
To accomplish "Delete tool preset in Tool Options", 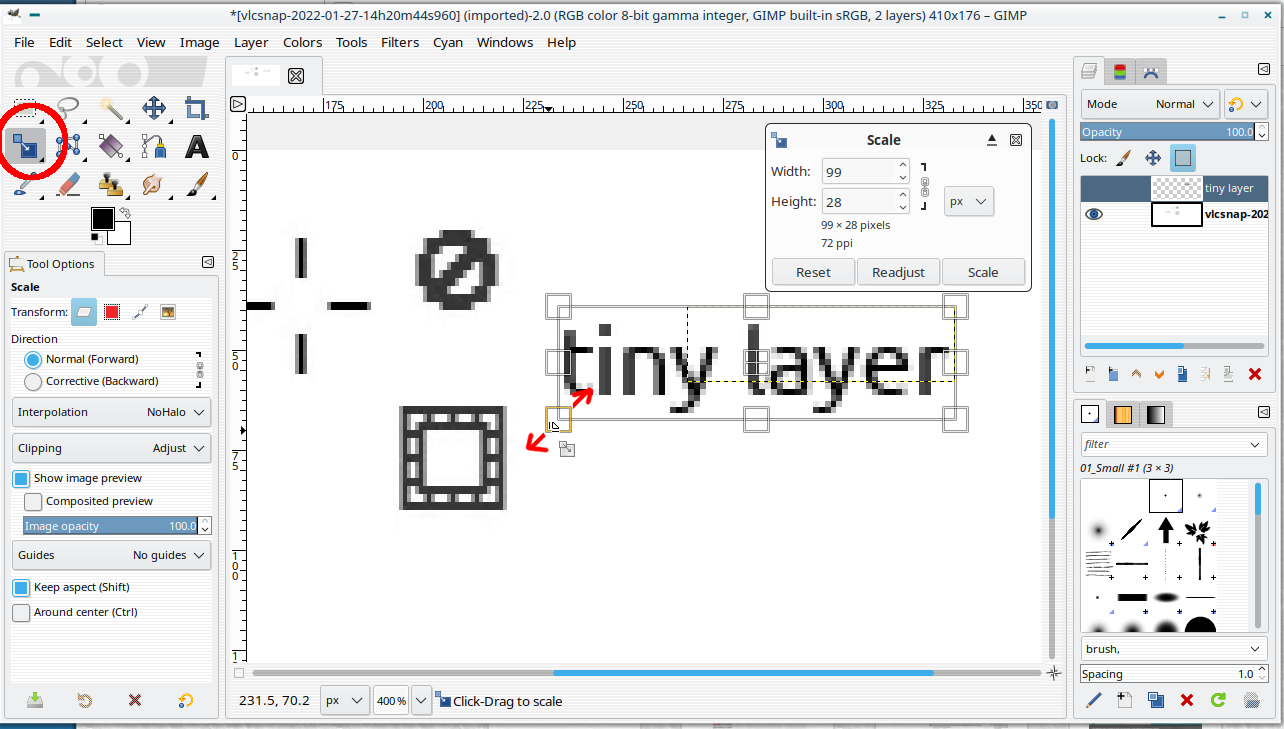I will tap(136, 700).
